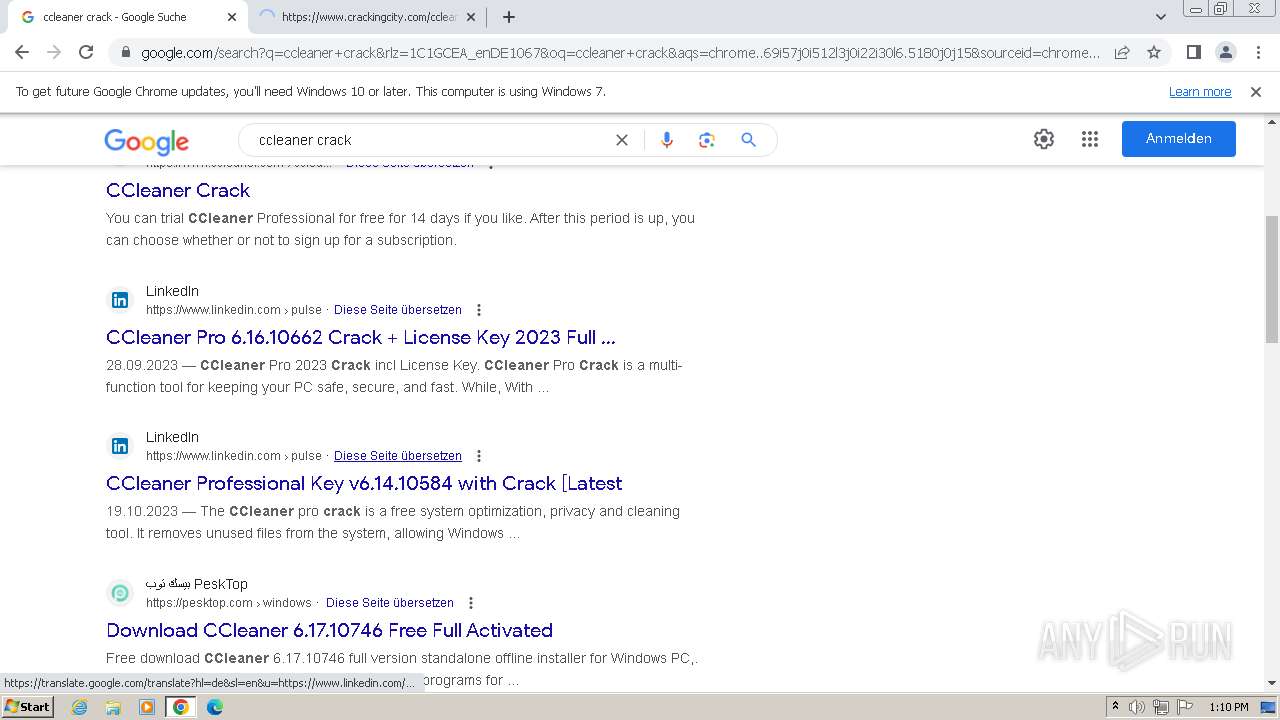The image size is (1280, 720).
Task: Reload the page with the refresh icon
Action: point(86,52)
